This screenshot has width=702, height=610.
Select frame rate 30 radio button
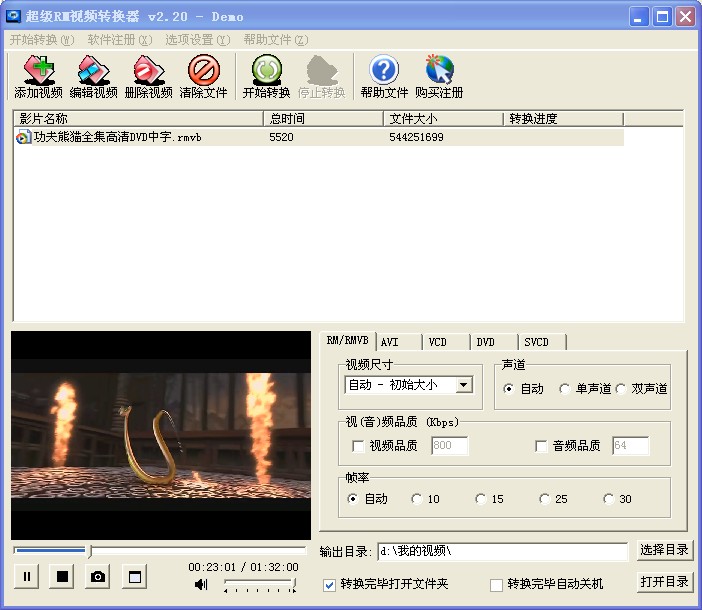608,499
